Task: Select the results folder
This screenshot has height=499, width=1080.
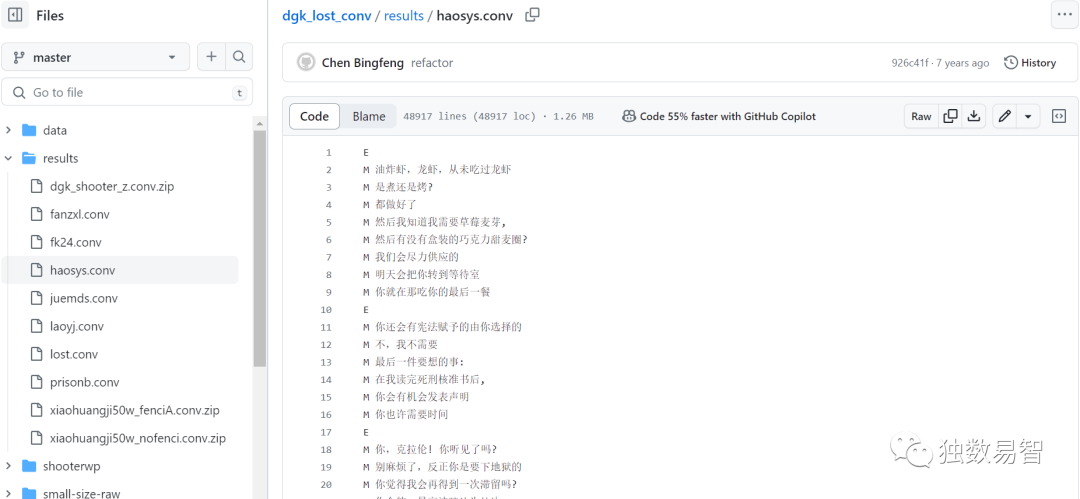Action: pos(61,159)
